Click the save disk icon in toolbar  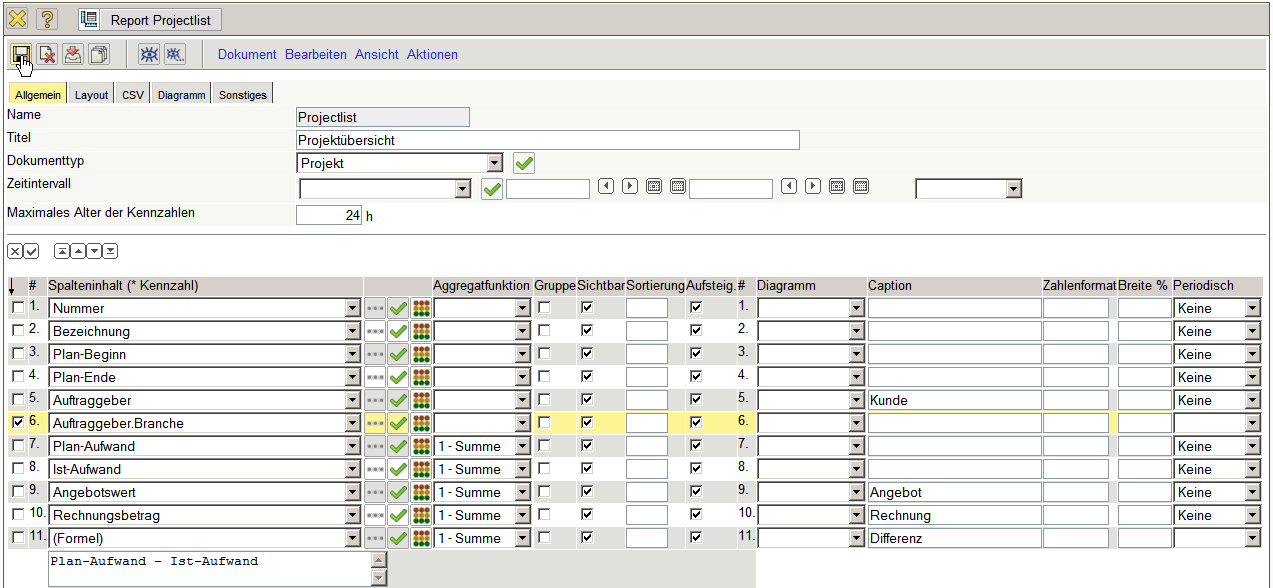(x=20, y=54)
